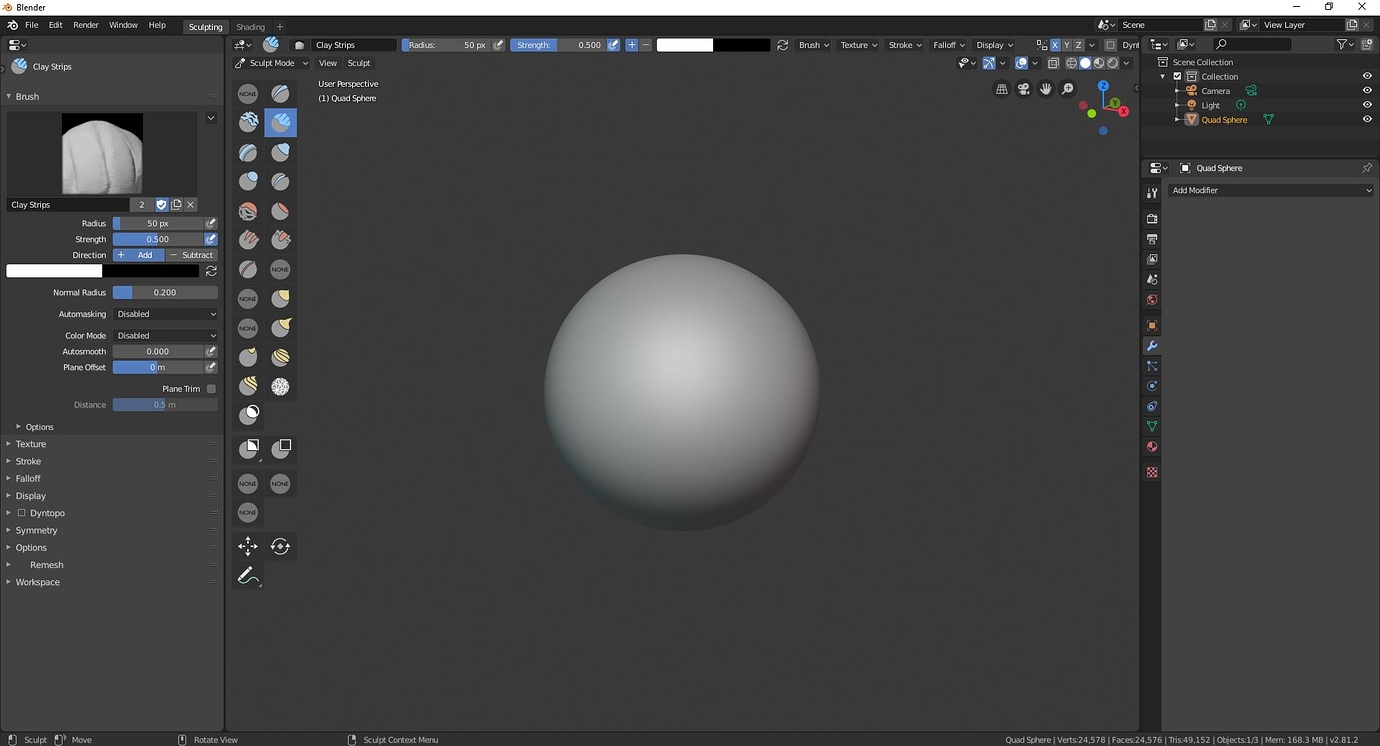This screenshot has height=746, width=1380.
Task: Toggle X-ray display in viewport header
Action: [1053, 63]
